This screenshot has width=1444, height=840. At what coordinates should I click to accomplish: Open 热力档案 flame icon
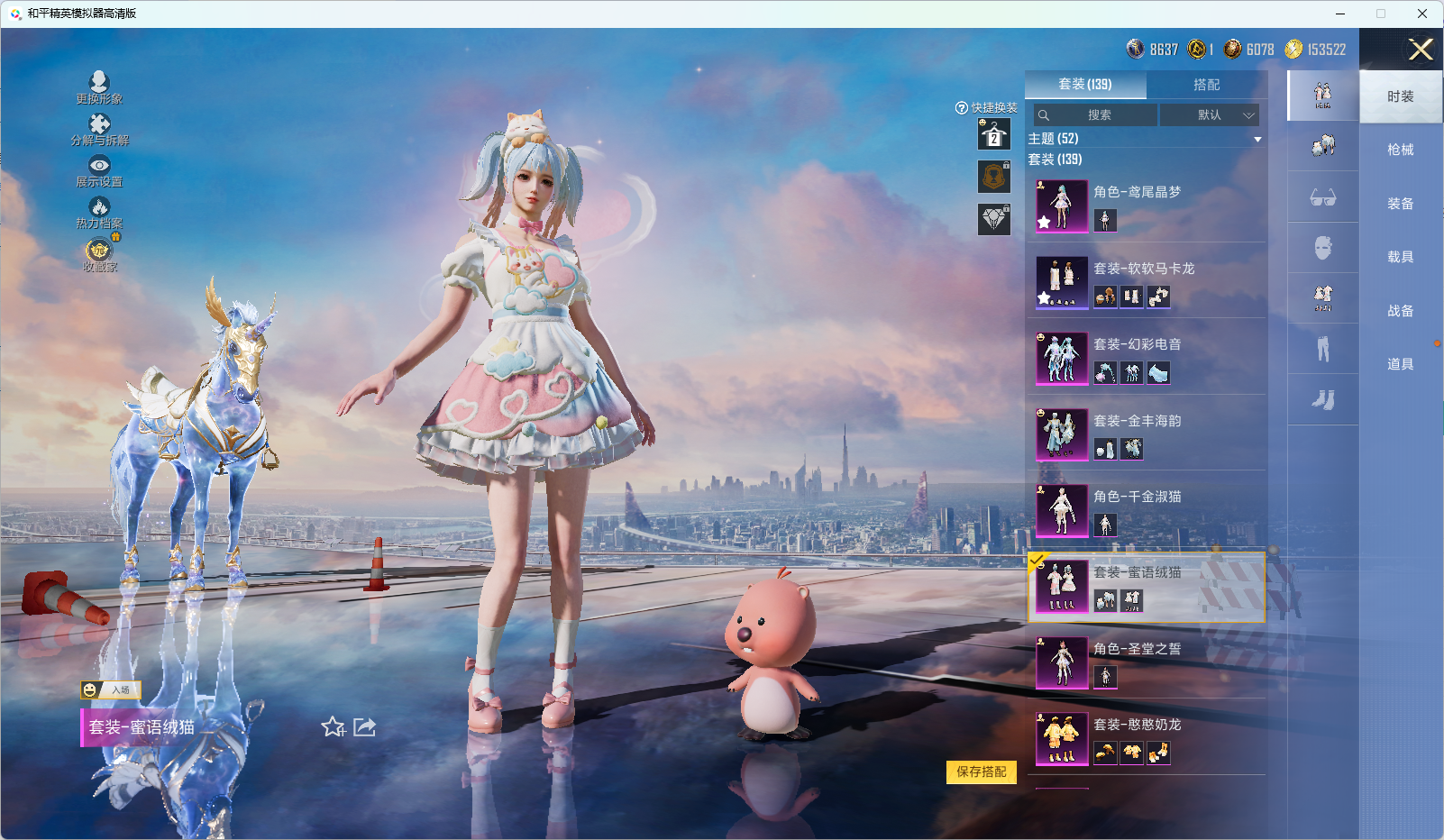pyautogui.click(x=99, y=207)
